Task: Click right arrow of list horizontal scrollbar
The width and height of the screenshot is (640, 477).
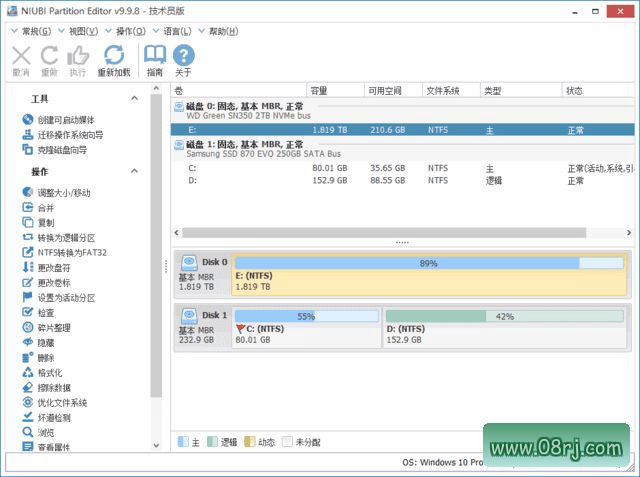Action: [629, 233]
